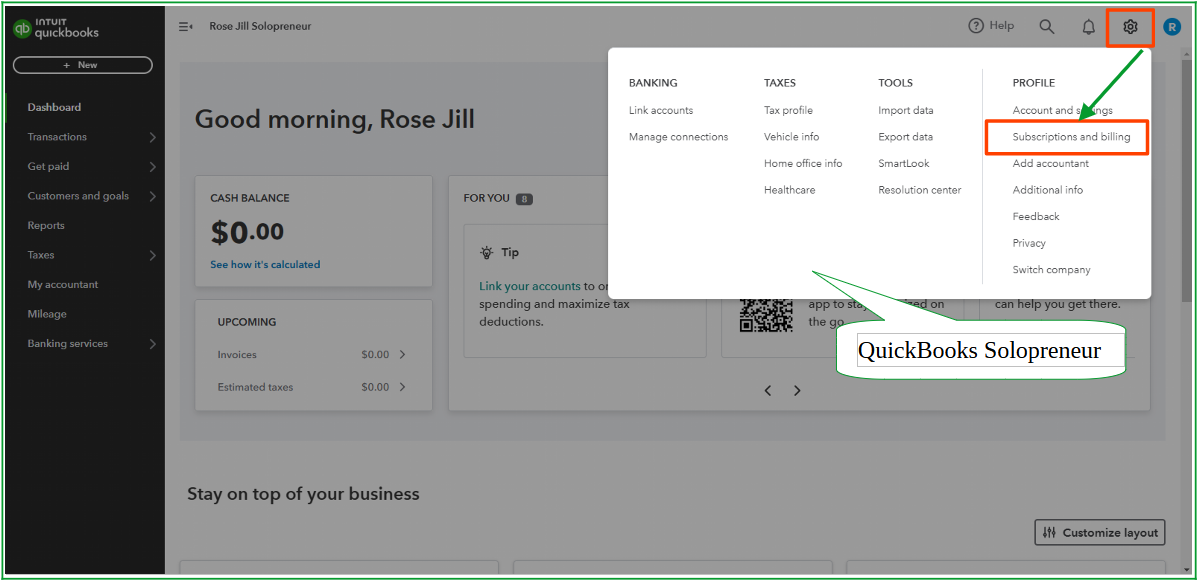
Task: Open the See how it's calculated link
Action: (x=265, y=264)
